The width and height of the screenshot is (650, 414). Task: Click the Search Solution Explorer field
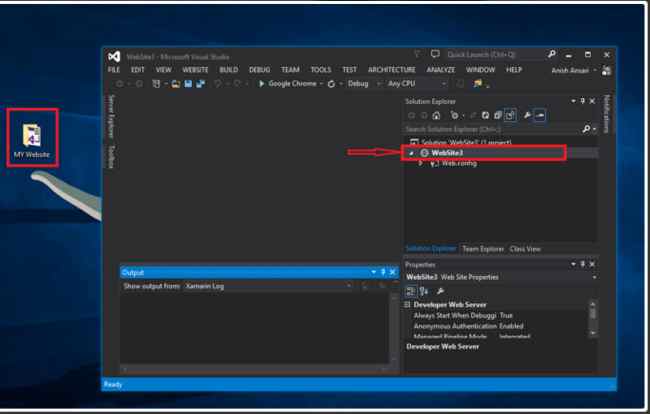point(492,129)
